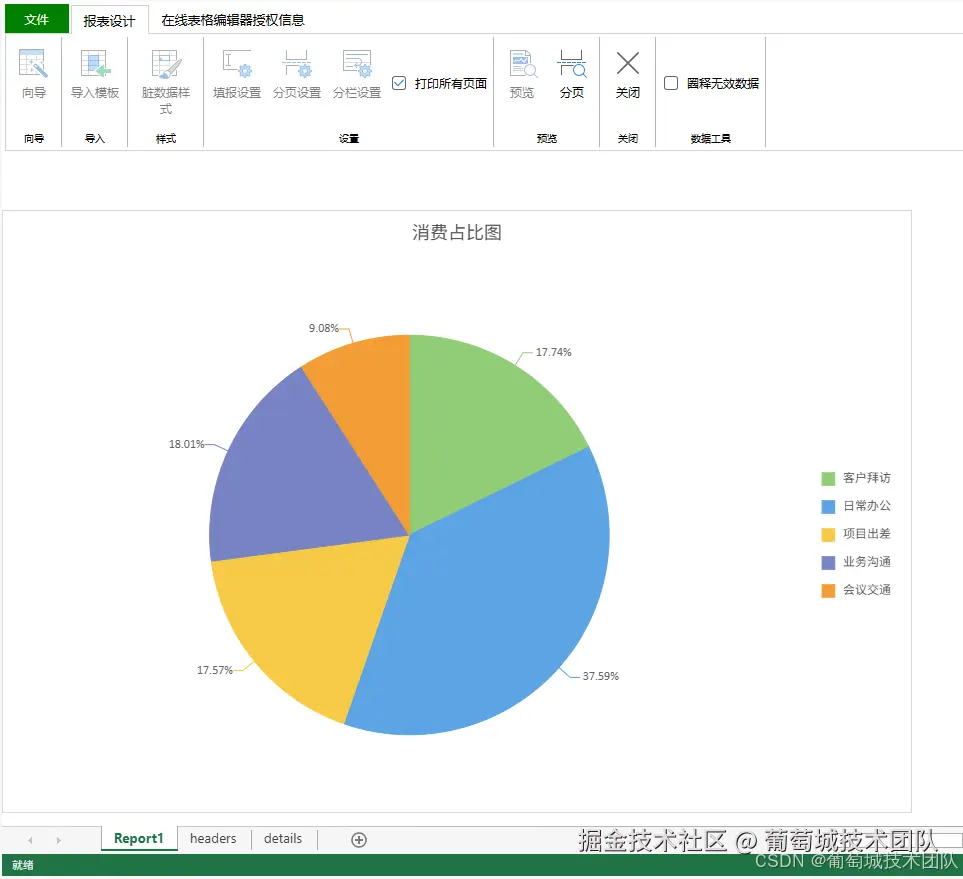
Task: Click the 客户拜访 green legend swatch
Action: (828, 479)
